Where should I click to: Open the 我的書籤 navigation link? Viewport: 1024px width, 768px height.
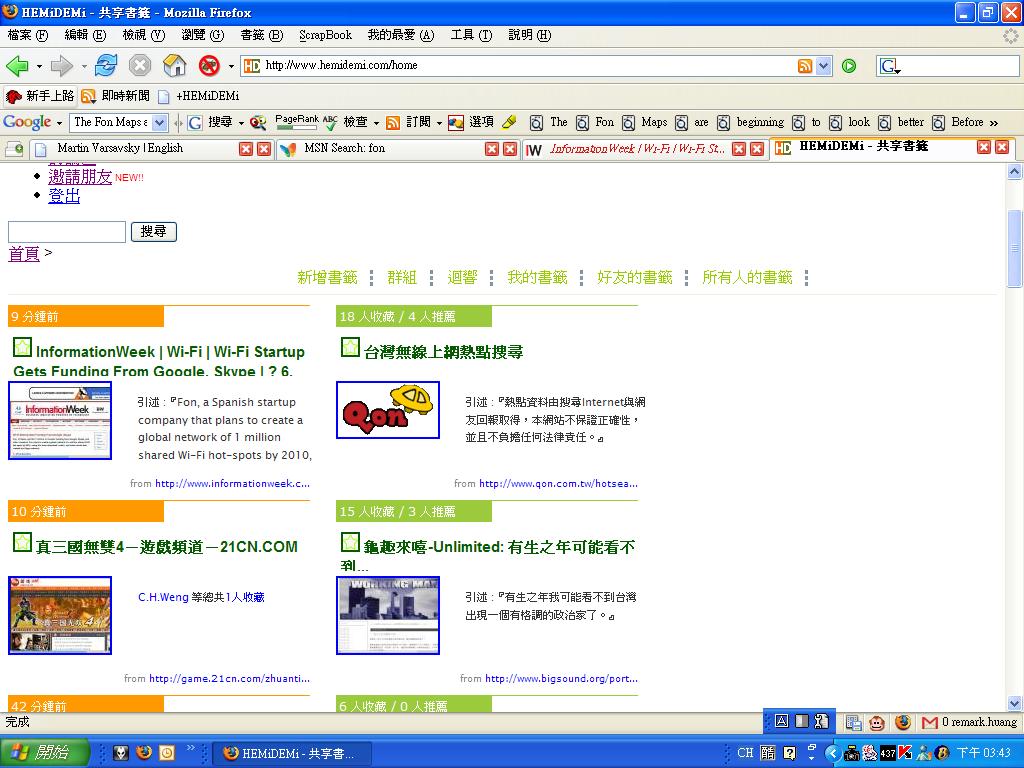click(x=537, y=277)
